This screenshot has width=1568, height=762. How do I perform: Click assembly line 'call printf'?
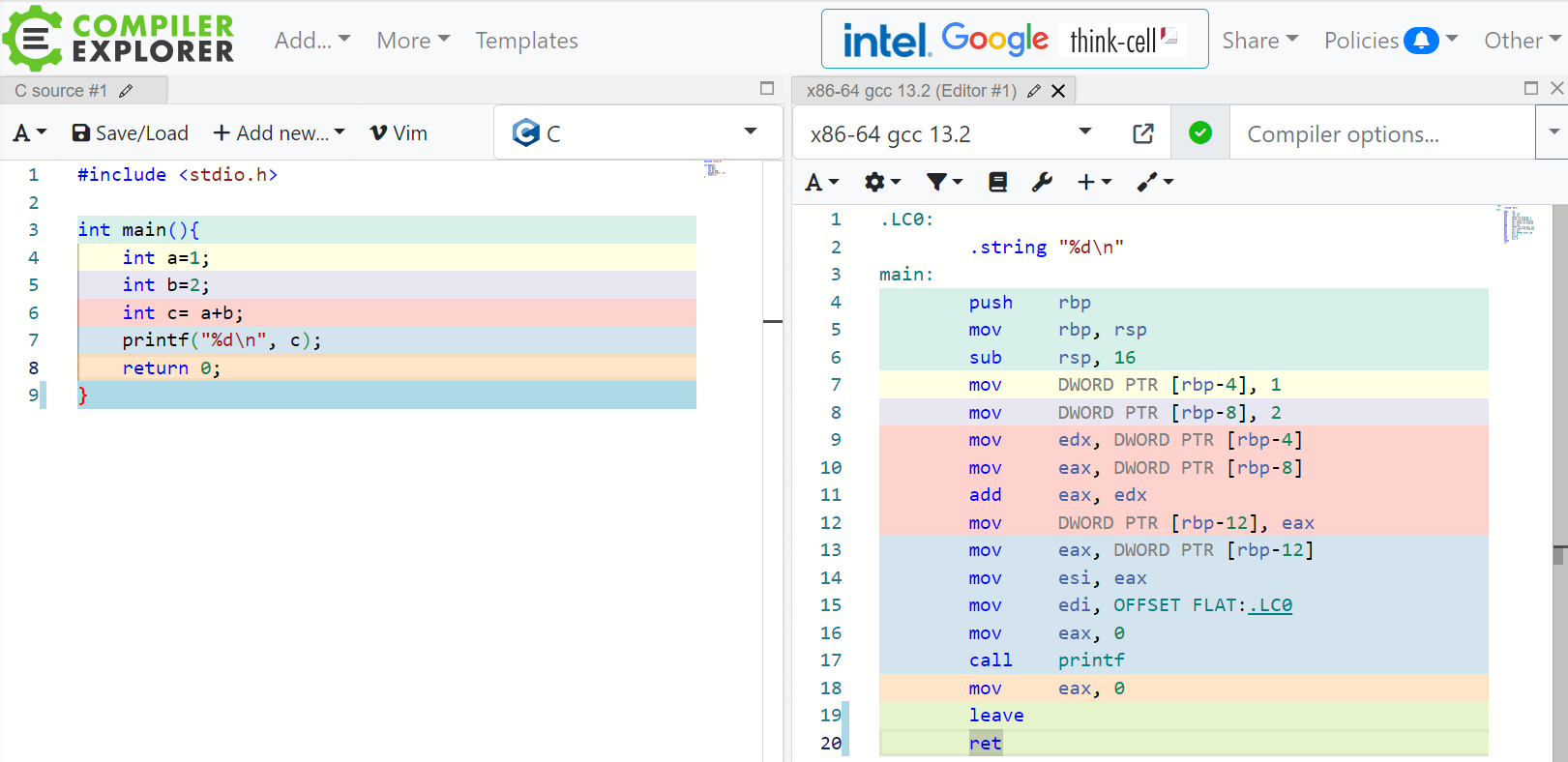pyautogui.click(x=1047, y=660)
